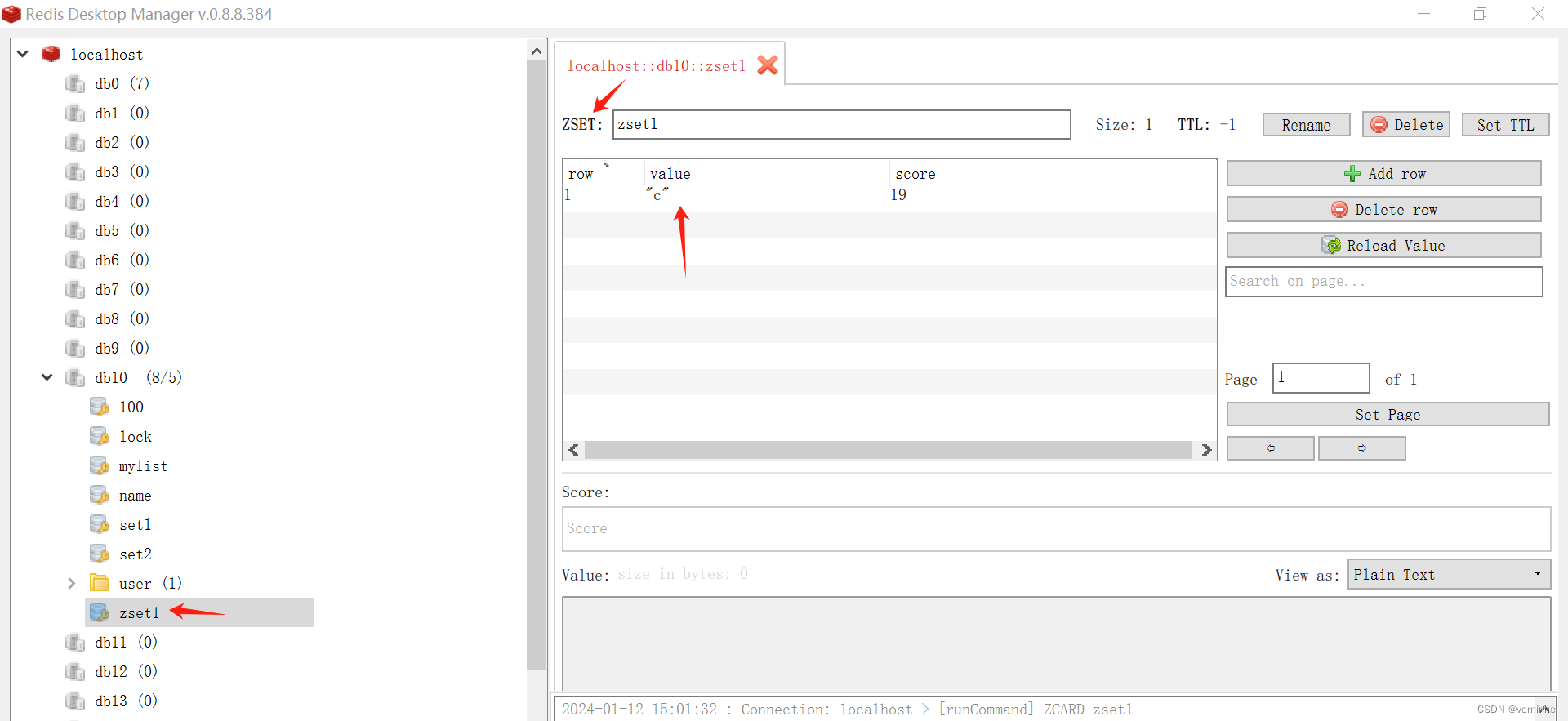
Task: Click the table scrollbar right arrow
Action: tap(1206, 450)
